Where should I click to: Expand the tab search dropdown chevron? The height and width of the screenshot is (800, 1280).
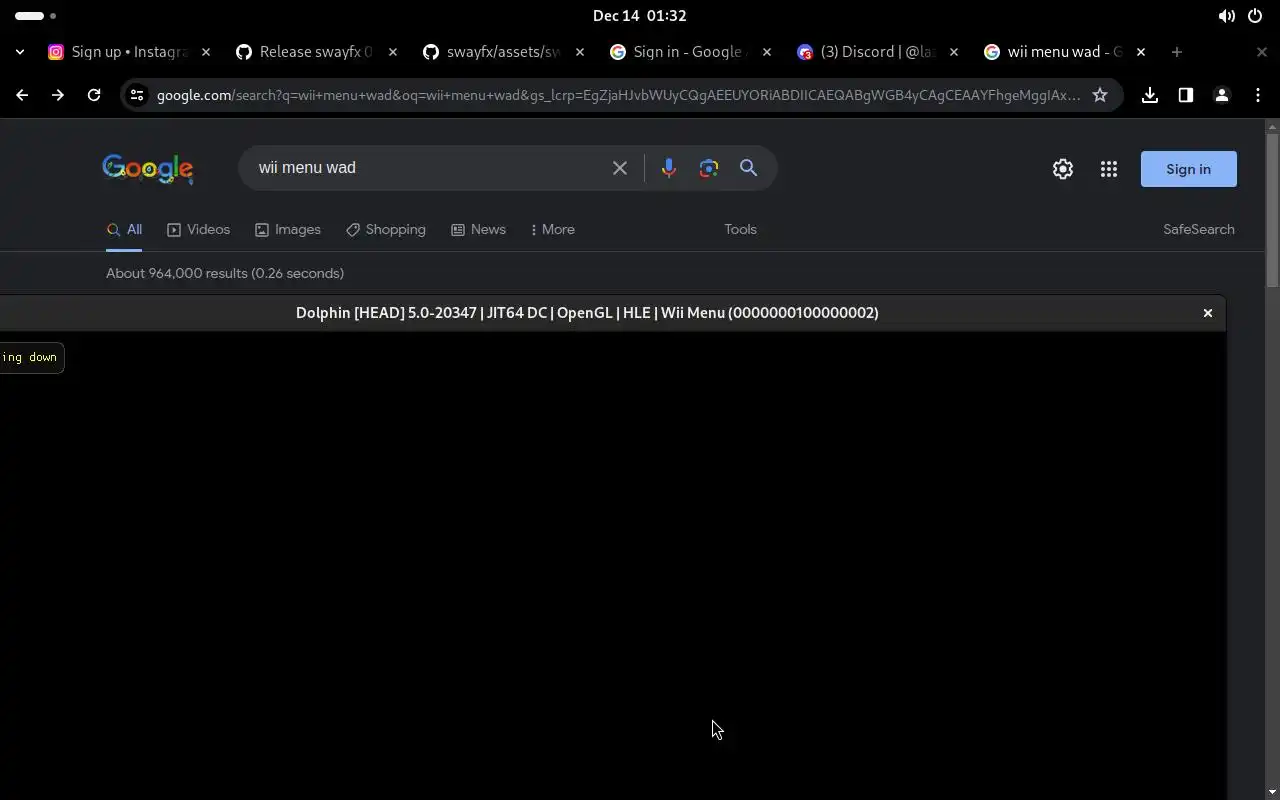click(20, 52)
